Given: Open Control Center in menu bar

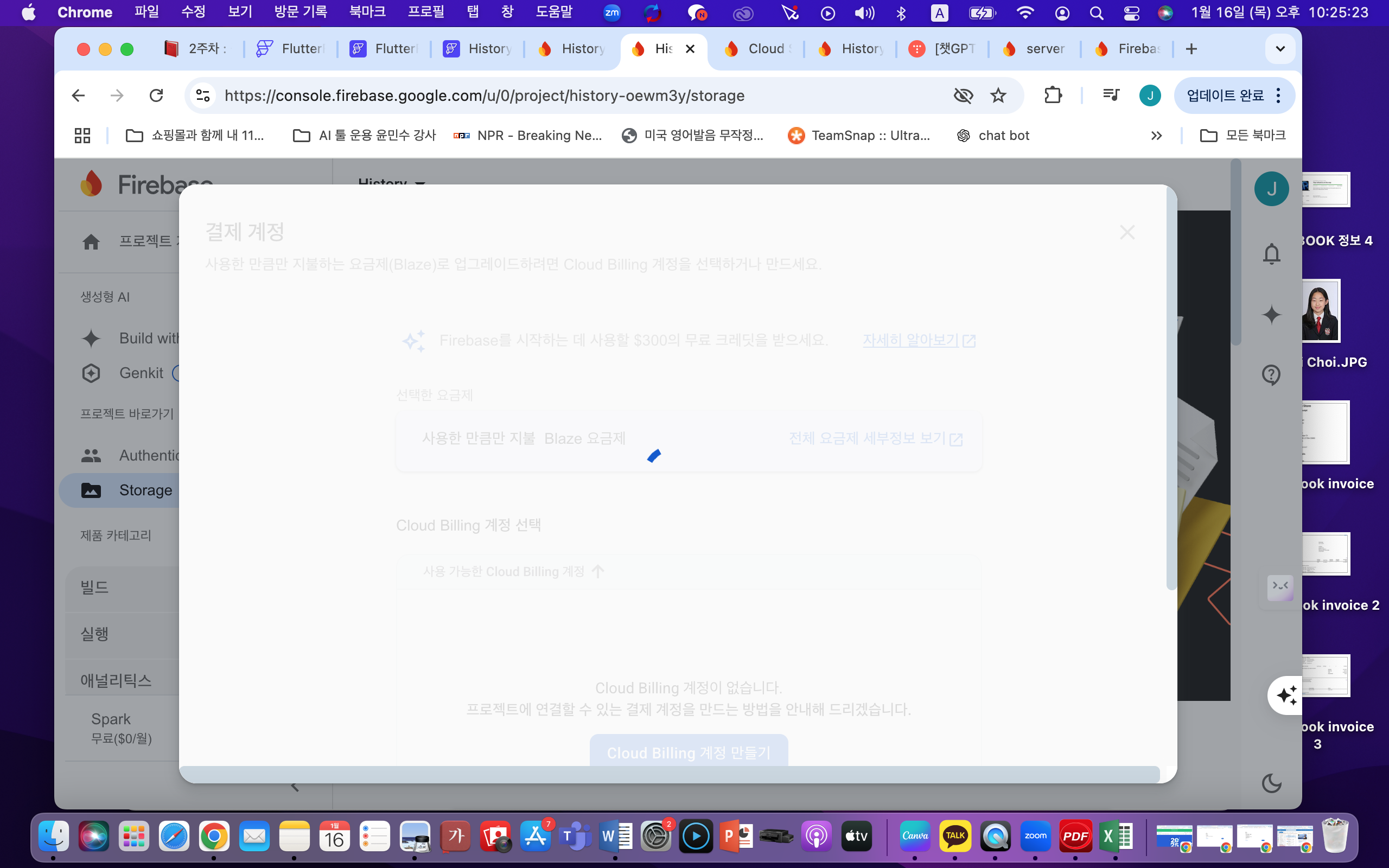Looking at the screenshot, I should click(x=1131, y=12).
